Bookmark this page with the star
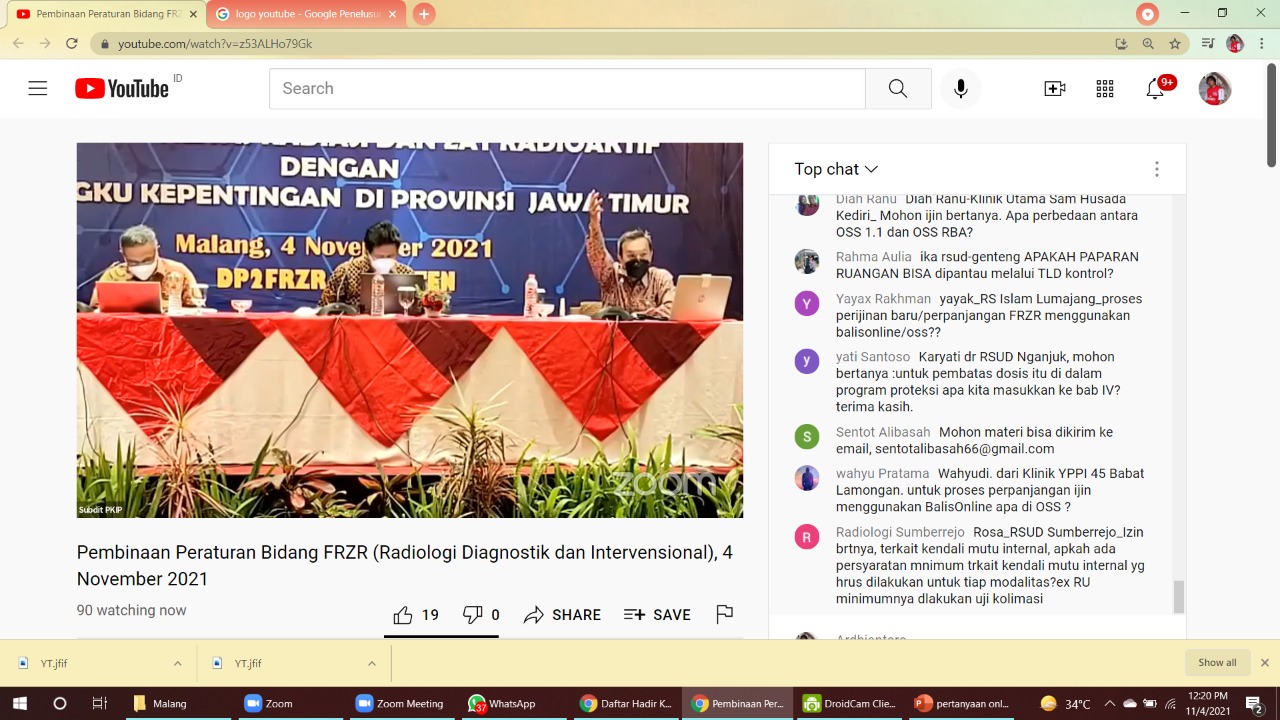 pyautogui.click(x=1175, y=44)
